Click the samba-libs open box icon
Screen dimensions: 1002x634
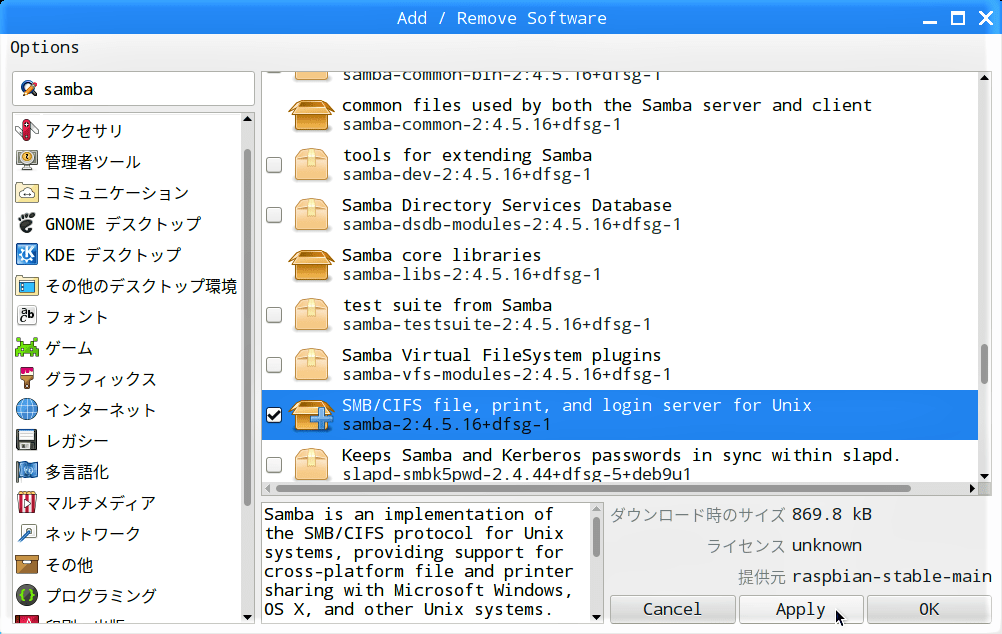(311, 265)
